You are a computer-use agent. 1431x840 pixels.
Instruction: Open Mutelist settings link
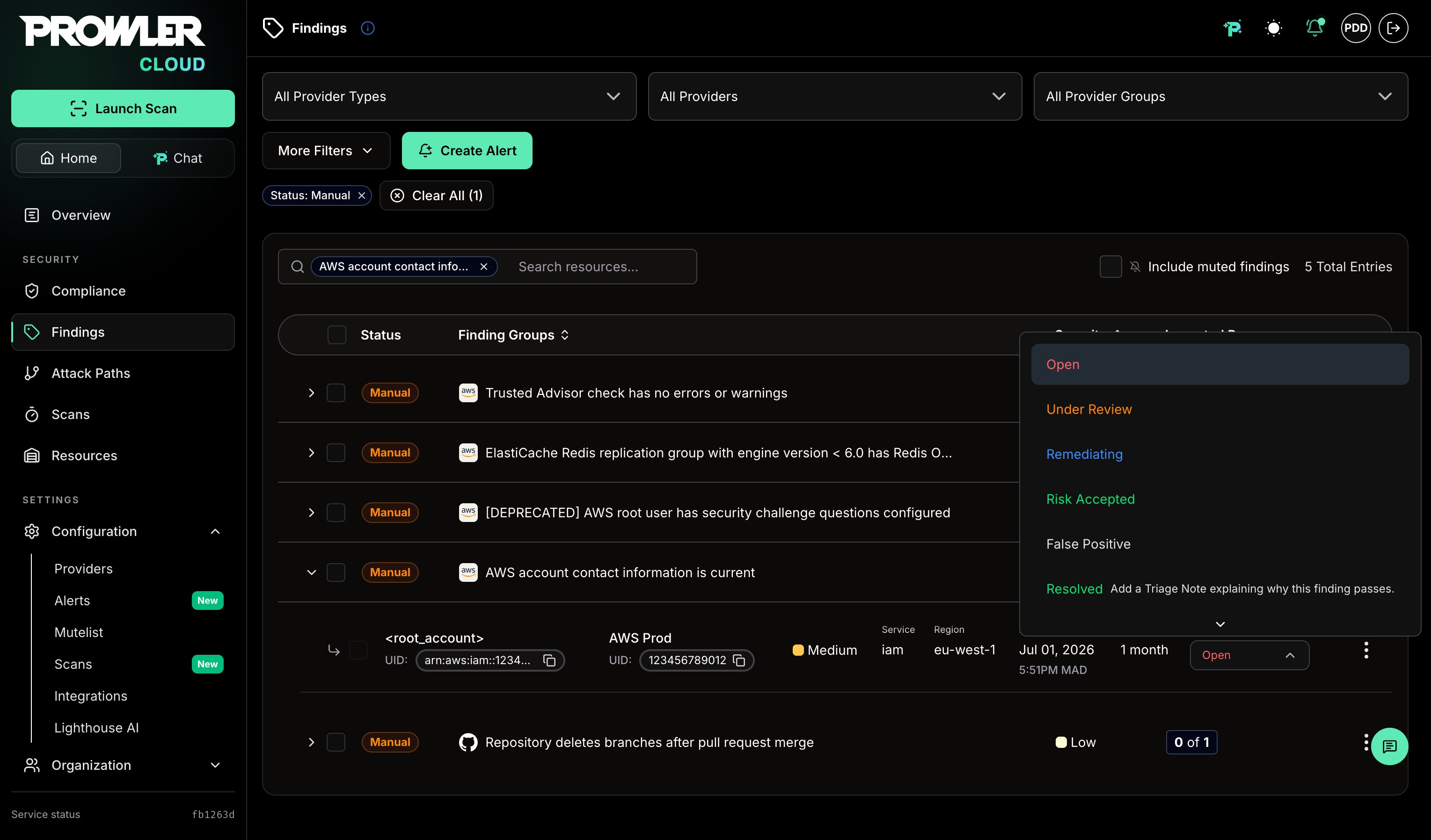78,632
